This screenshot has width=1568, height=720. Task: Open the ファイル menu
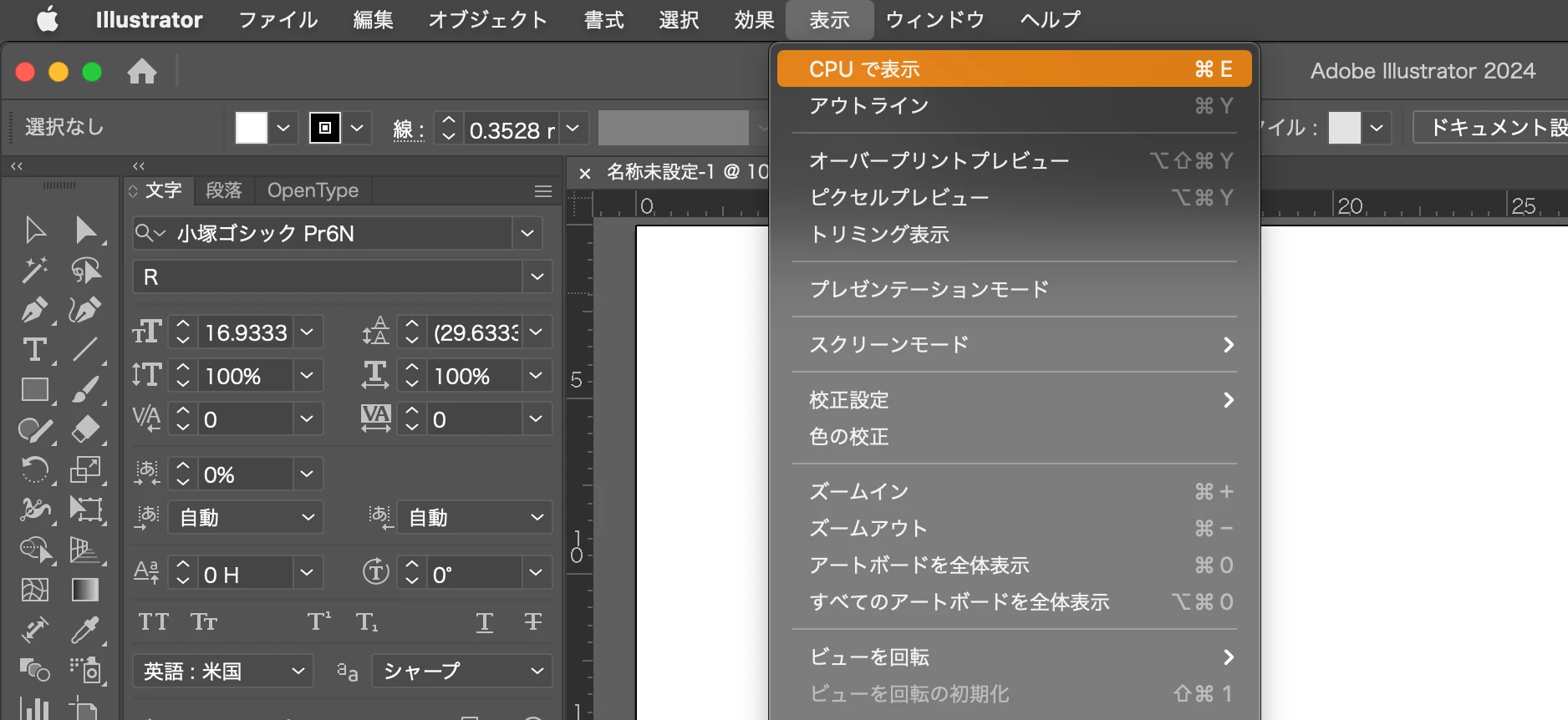tap(278, 19)
